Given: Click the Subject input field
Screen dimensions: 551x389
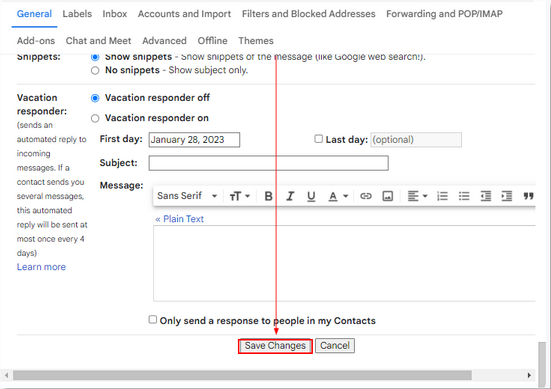Looking at the screenshot, I should point(268,163).
